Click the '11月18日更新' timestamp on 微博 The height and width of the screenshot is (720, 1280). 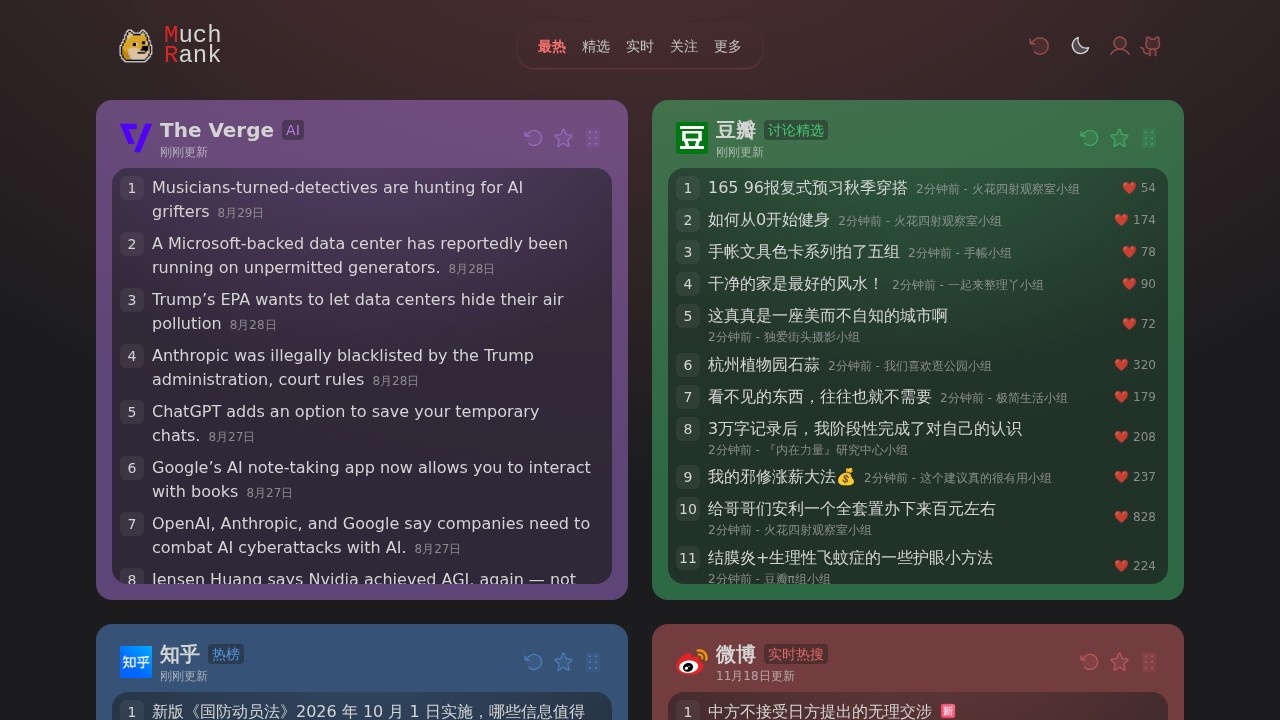pos(755,676)
